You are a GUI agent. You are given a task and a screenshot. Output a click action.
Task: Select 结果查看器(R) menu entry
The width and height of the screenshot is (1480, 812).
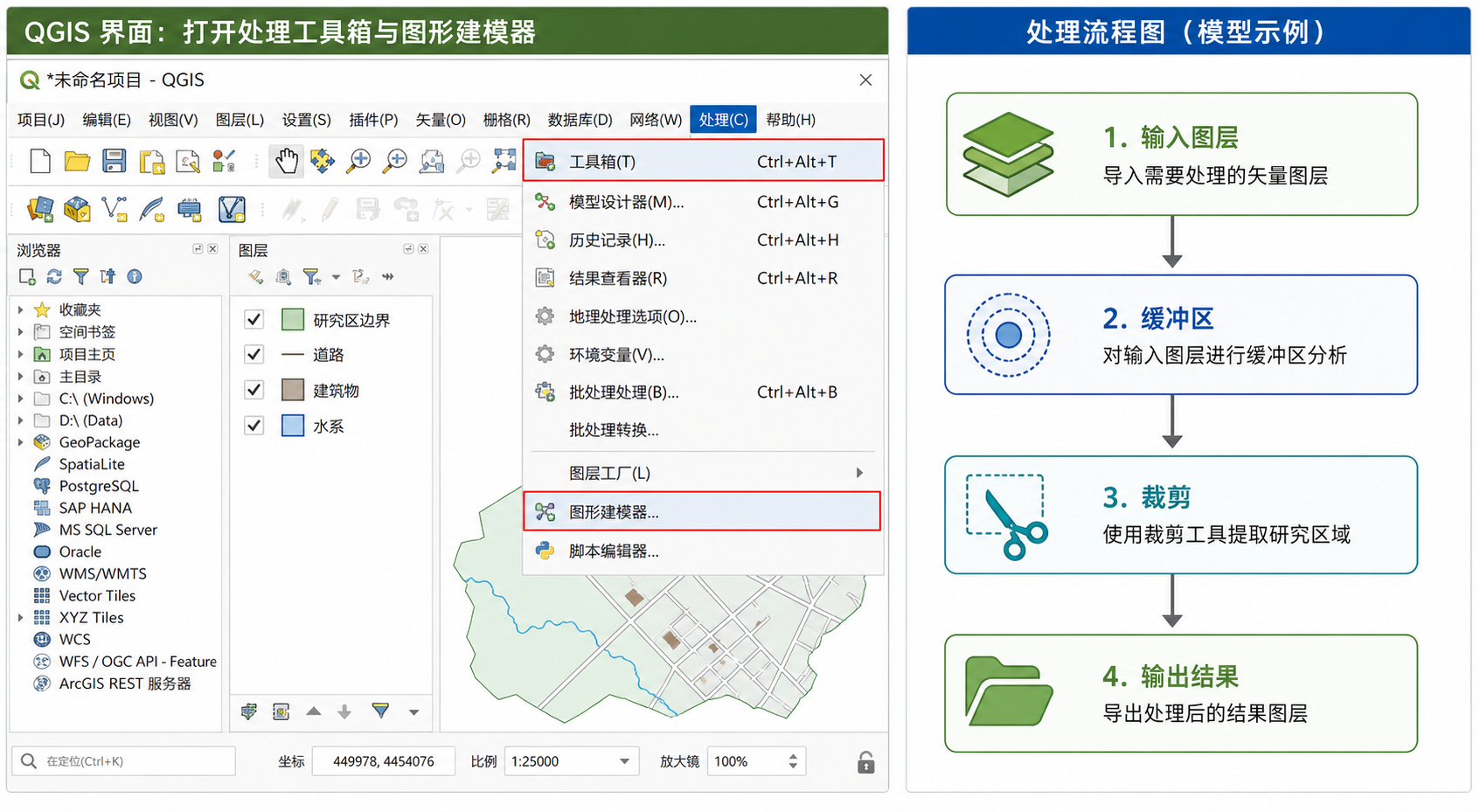click(704, 278)
